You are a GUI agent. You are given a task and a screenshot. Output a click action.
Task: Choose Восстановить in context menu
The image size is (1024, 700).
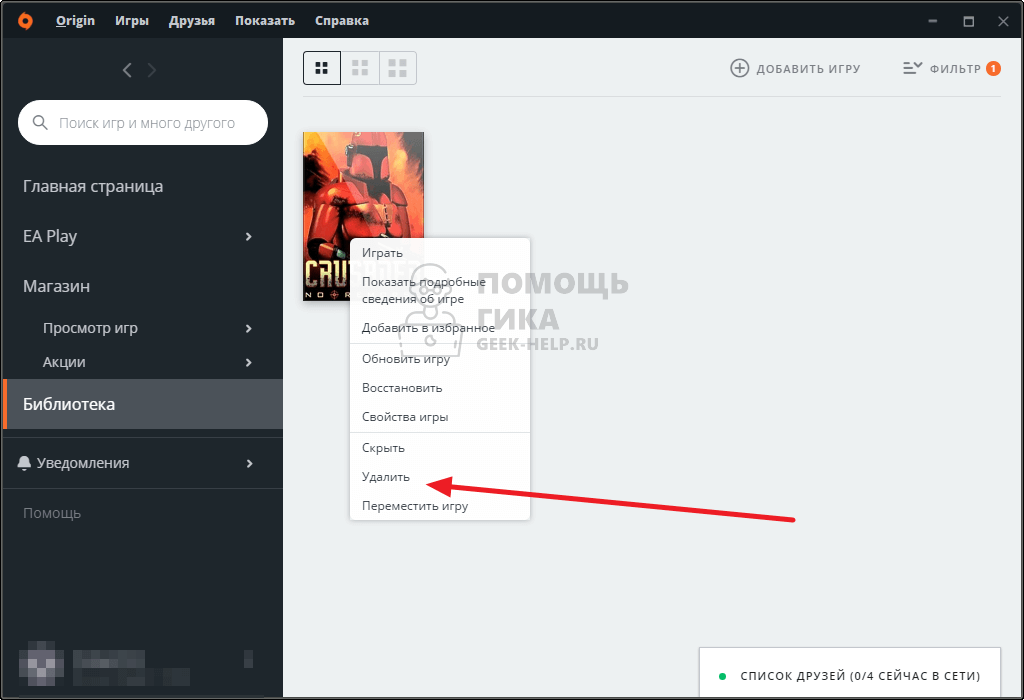tap(440, 388)
